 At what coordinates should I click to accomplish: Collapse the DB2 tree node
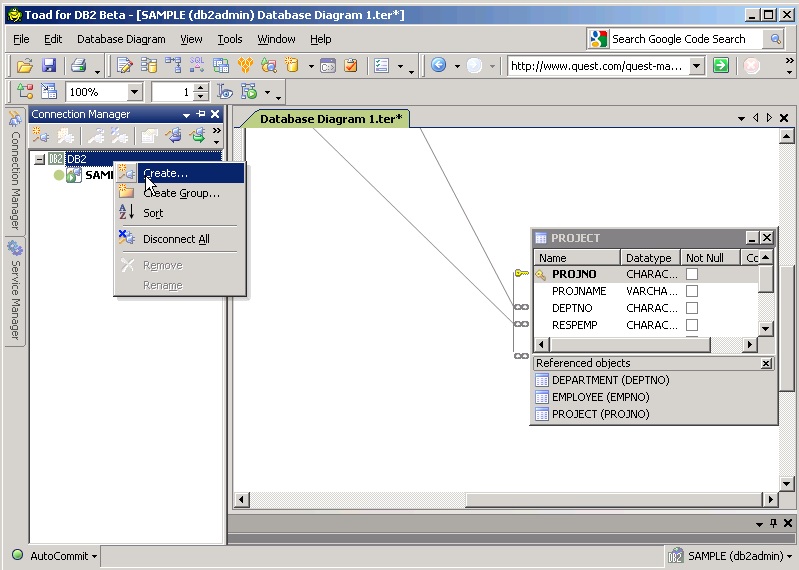pos(39,159)
